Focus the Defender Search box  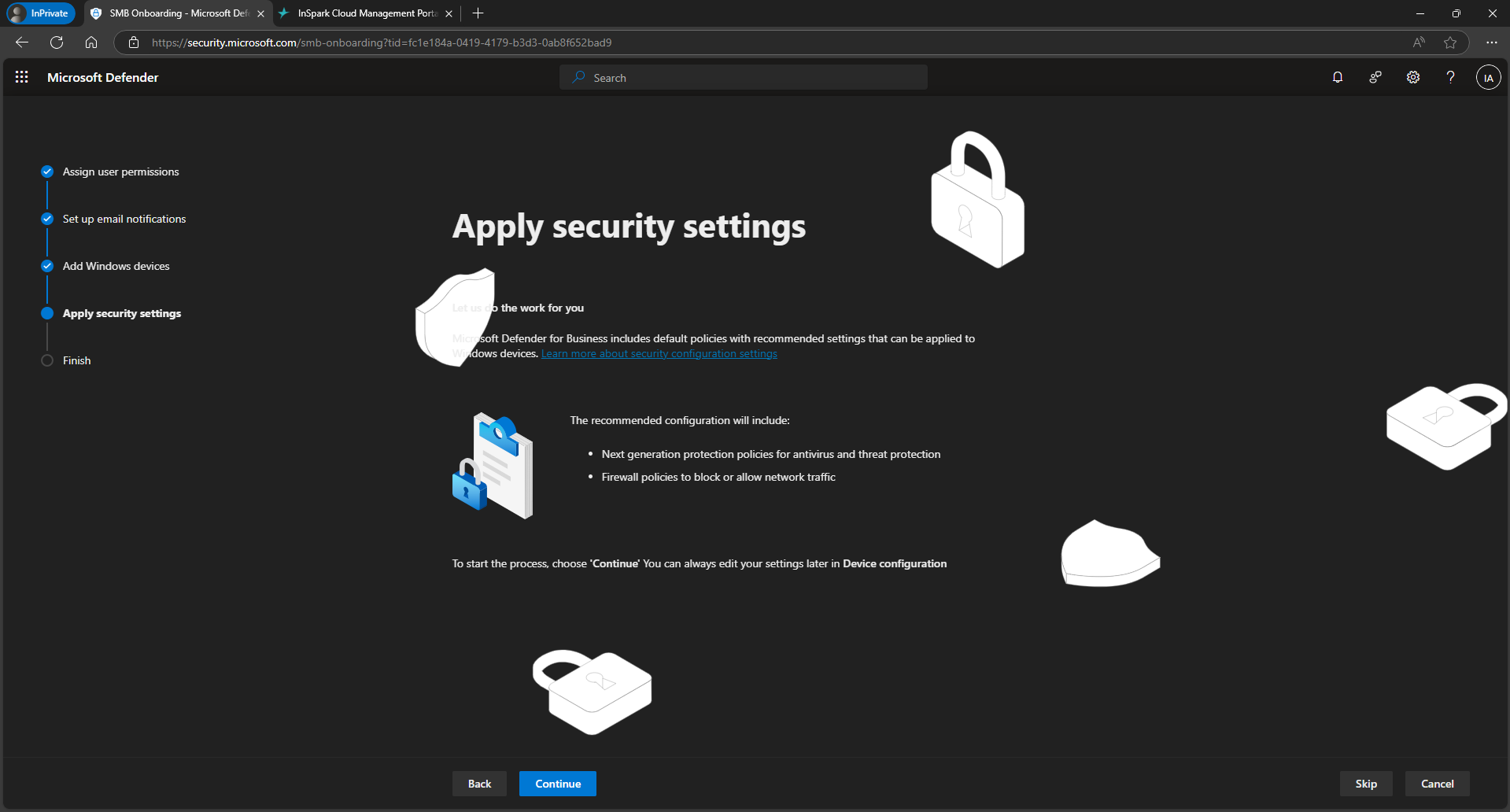tap(744, 77)
